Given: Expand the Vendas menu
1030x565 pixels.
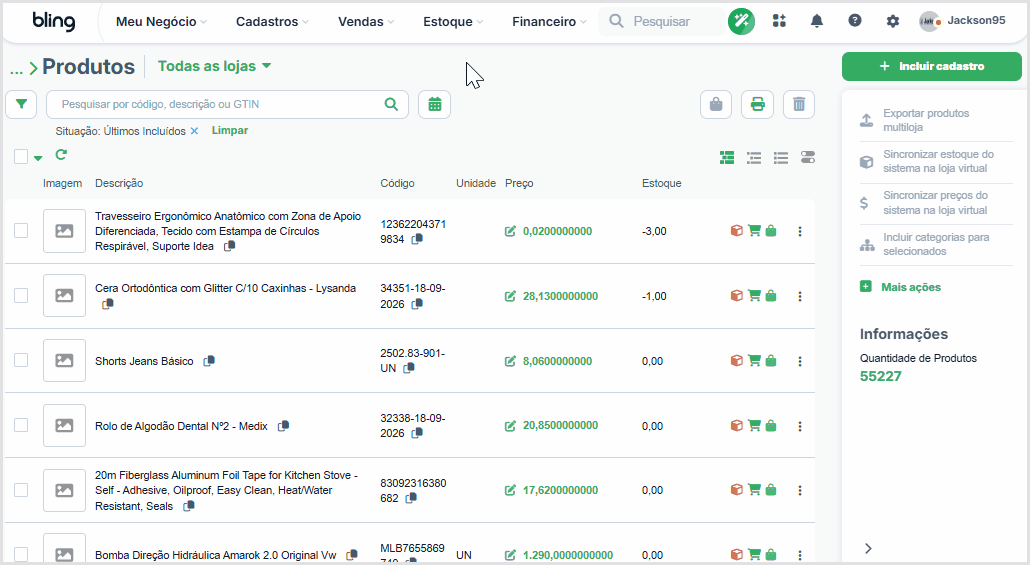Looking at the screenshot, I should pos(366,22).
